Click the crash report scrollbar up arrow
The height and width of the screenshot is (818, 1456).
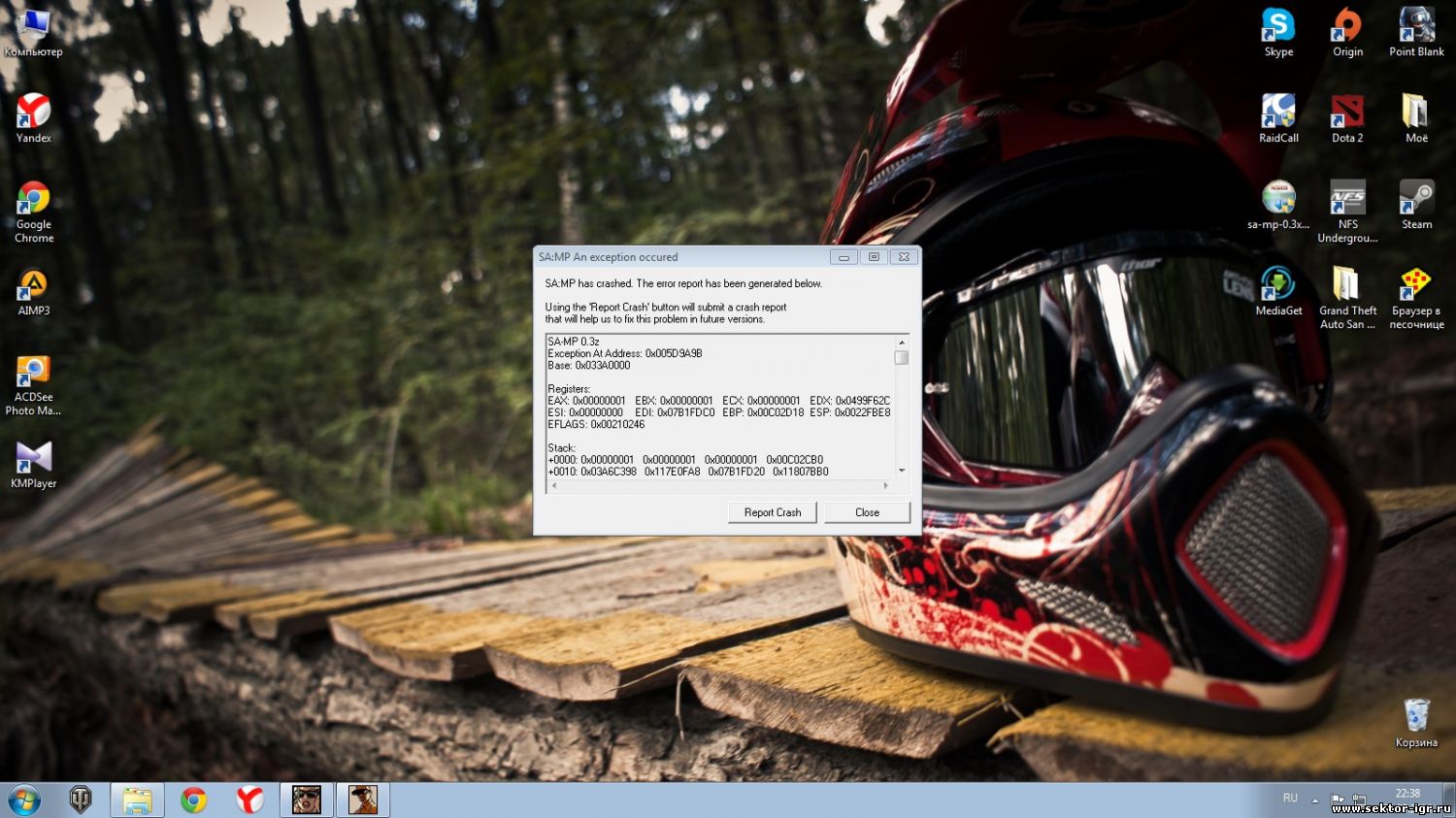[x=902, y=342]
